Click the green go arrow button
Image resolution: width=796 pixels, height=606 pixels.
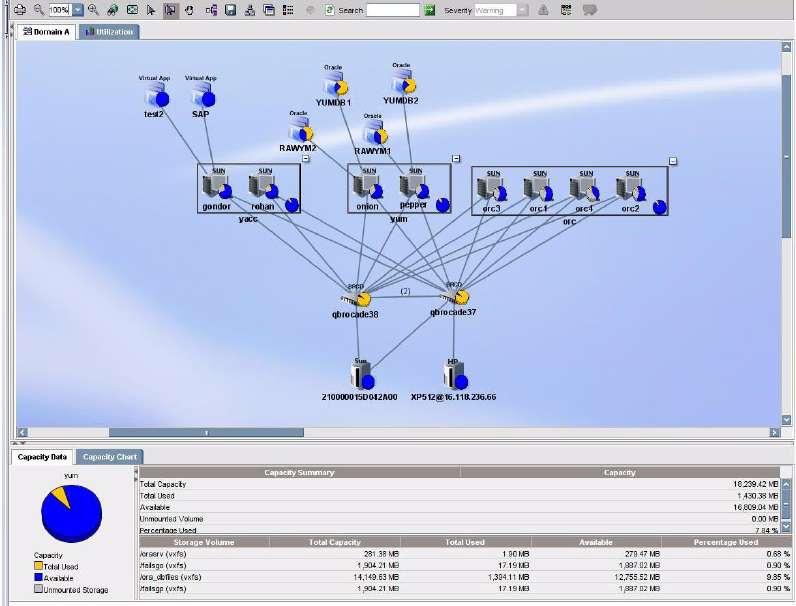click(x=430, y=10)
